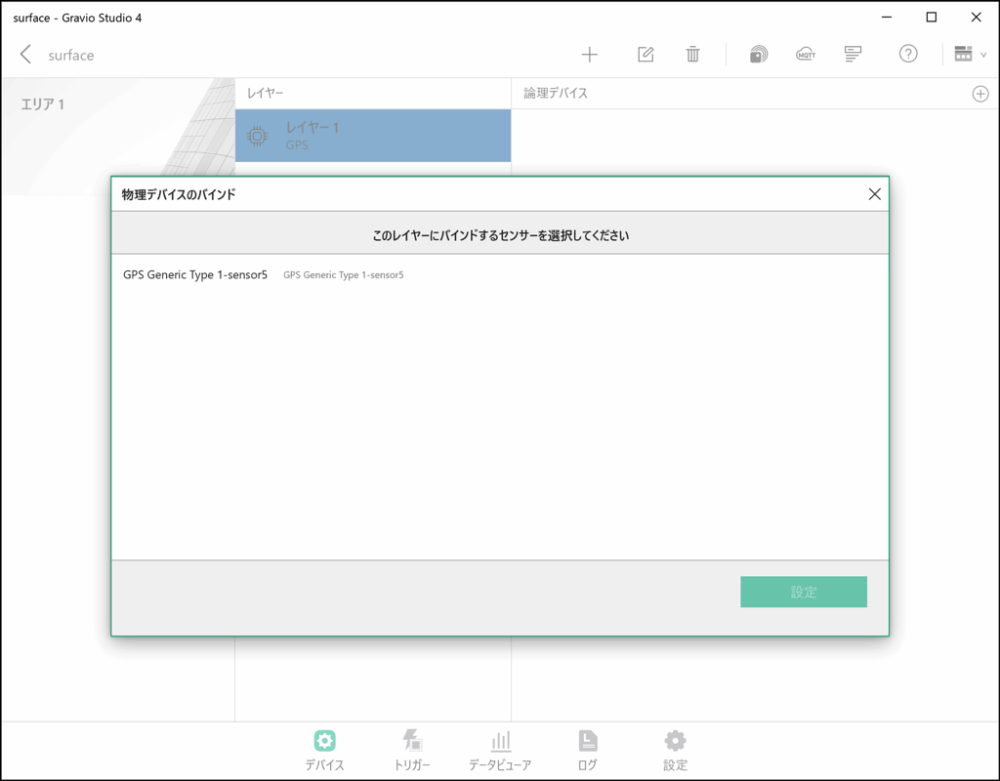This screenshot has height=781, width=1000.
Task: Open the データビューア tab
Action: 500,747
